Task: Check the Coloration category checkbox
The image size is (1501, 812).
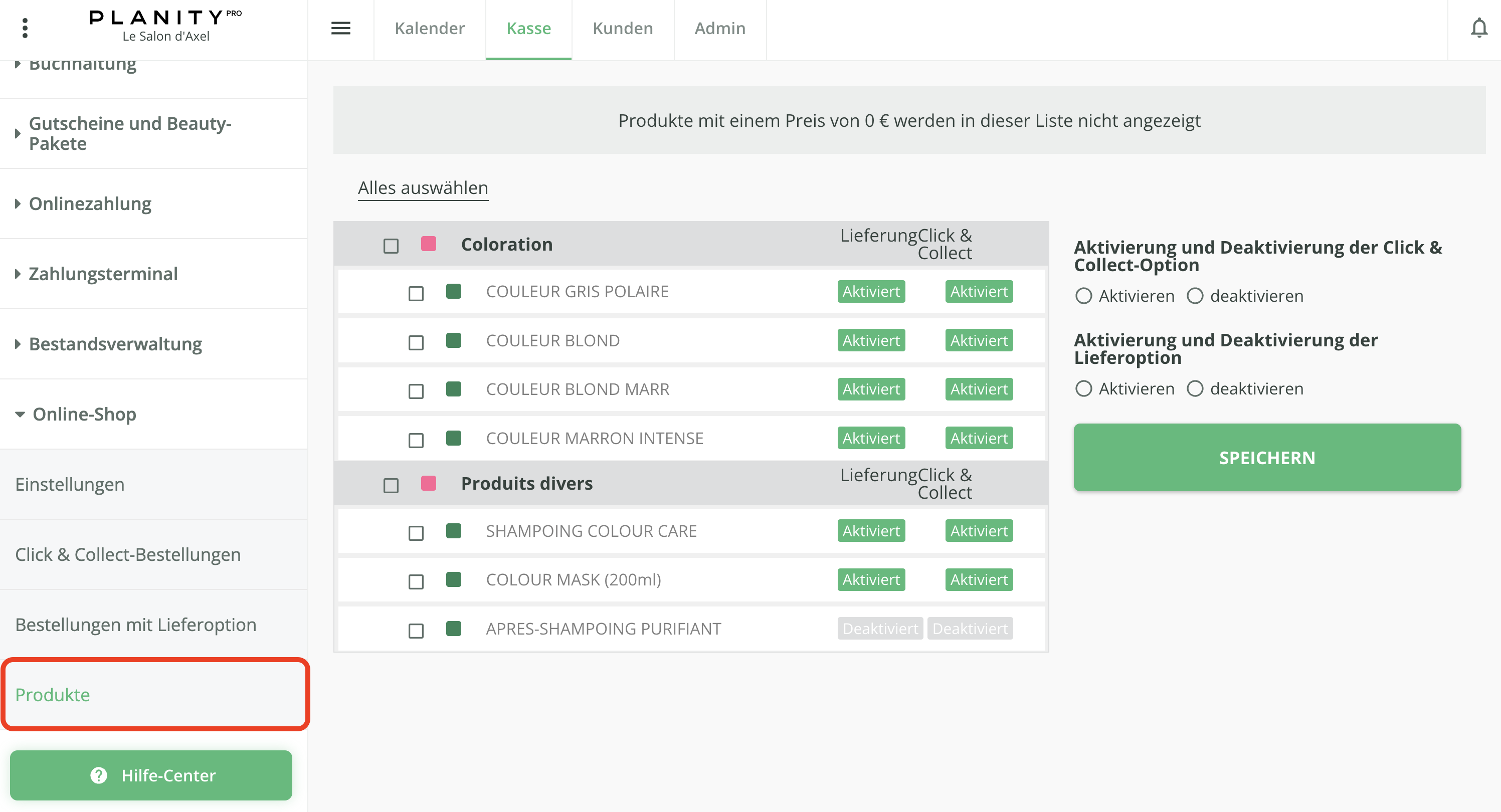Action: pyautogui.click(x=391, y=246)
